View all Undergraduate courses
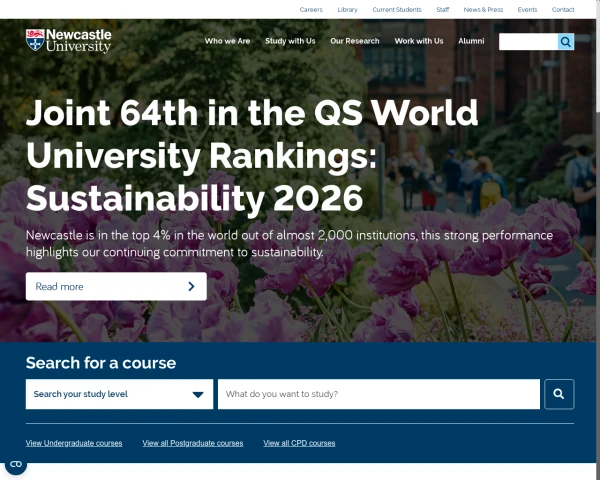The image size is (600, 480). click(x=74, y=443)
